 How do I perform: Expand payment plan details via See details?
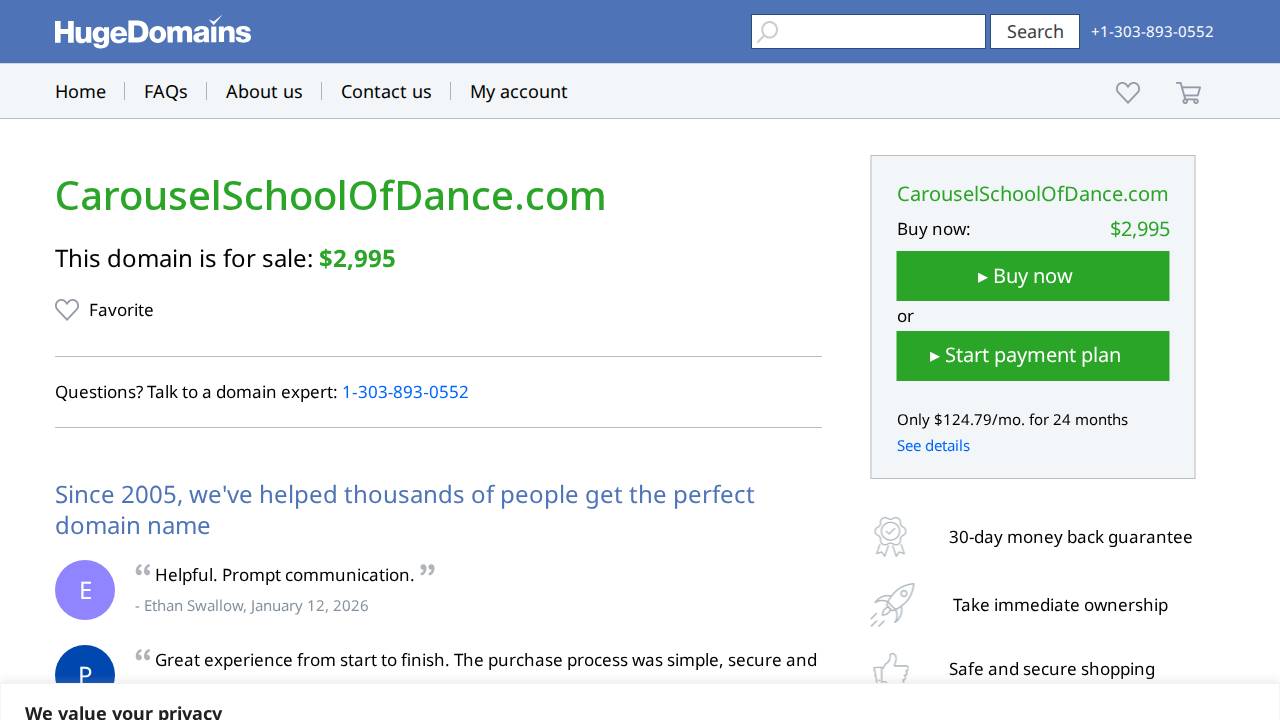click(933, 446)
